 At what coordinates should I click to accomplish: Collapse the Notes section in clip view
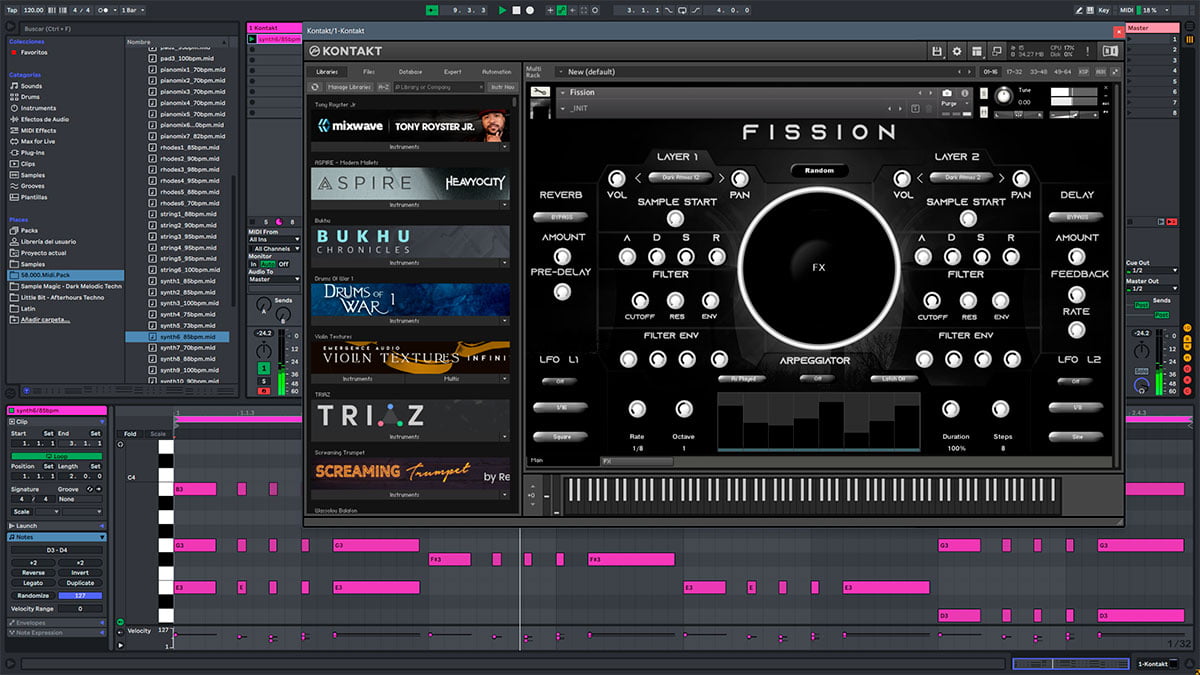coord(100,537)
